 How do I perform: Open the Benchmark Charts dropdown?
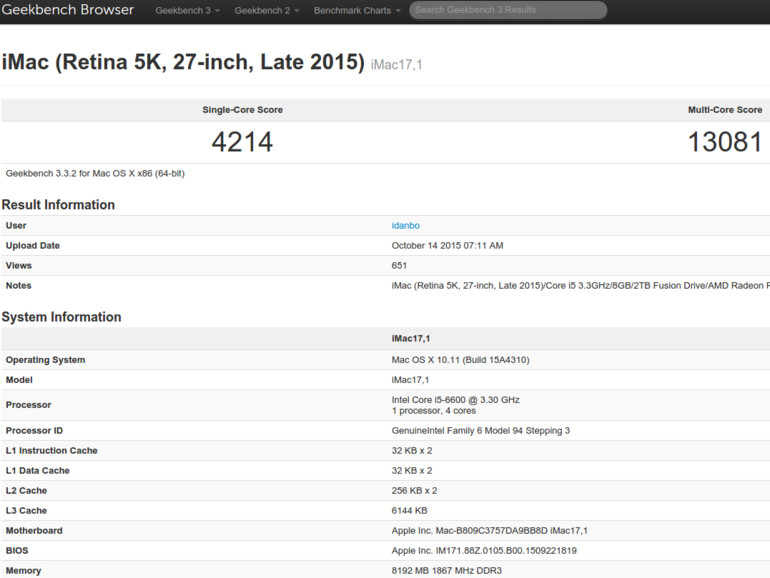[357, 10]
